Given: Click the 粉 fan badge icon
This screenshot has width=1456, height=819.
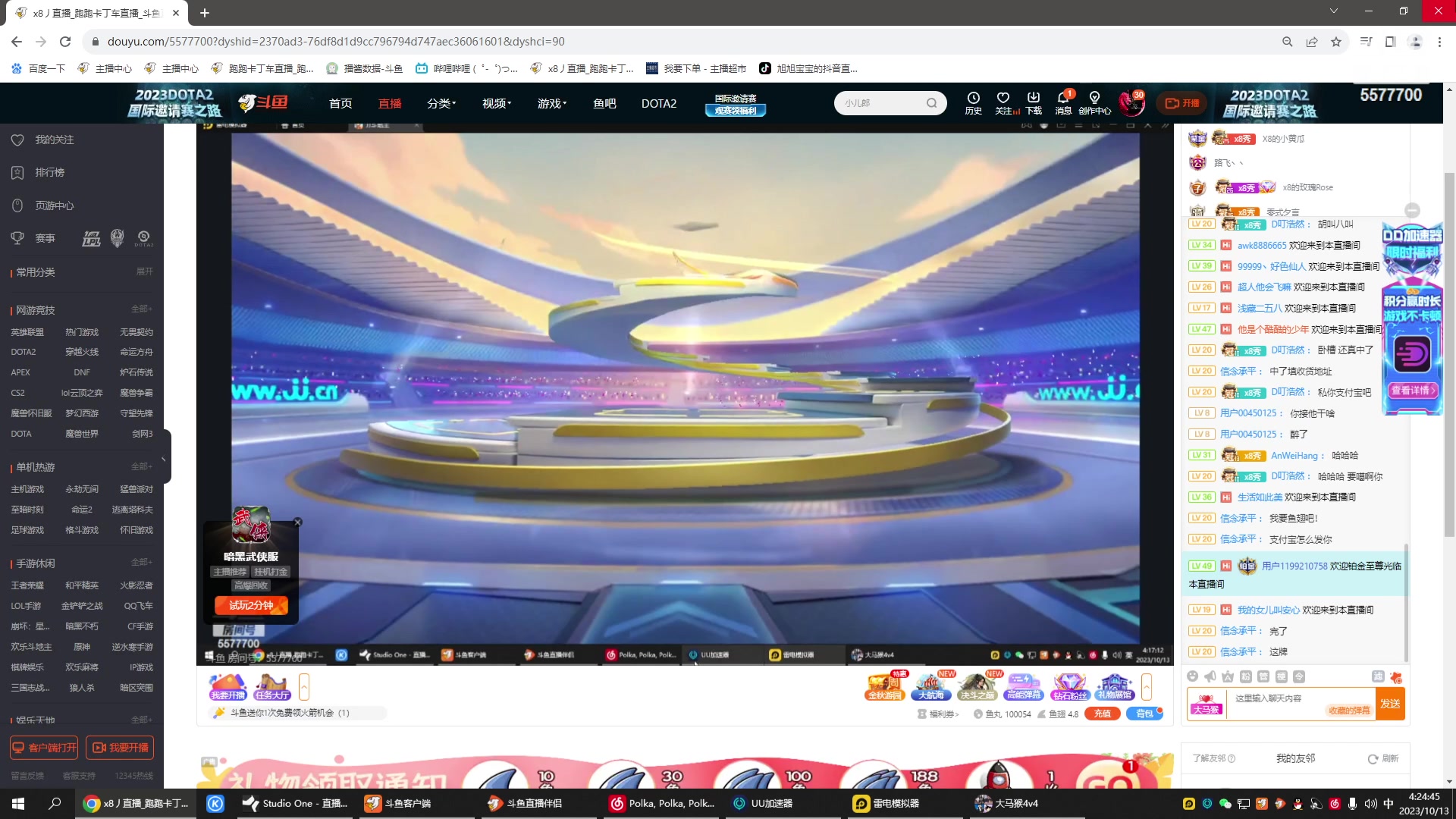Looking at the screenshot, I should coord(1246,676).
